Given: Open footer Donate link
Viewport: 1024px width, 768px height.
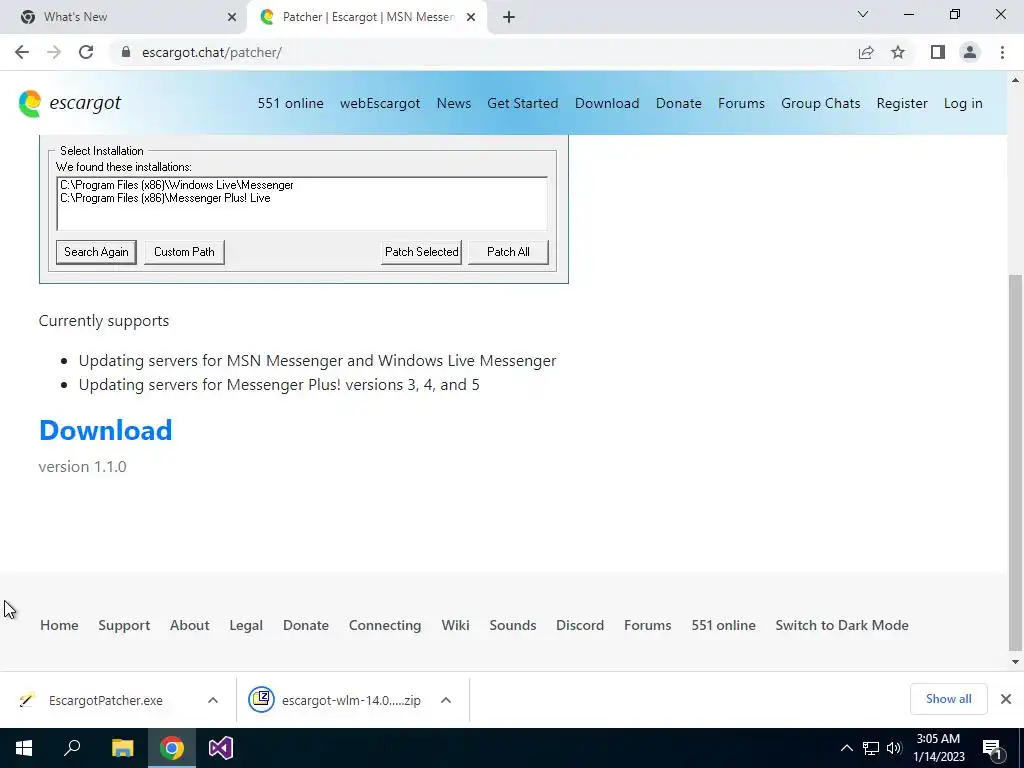Looking at the screenshot, I should coord(306,625).
